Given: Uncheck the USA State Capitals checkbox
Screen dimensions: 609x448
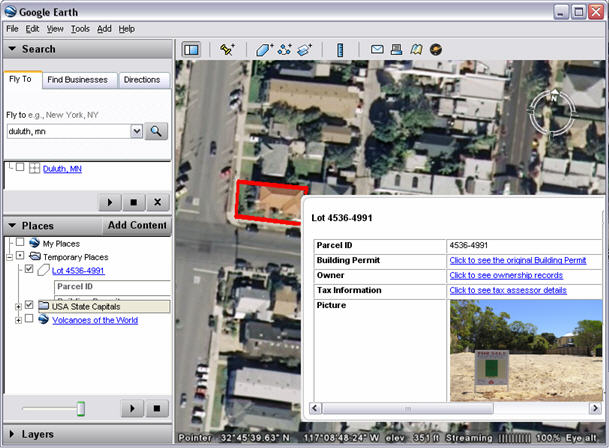Looking at the screenshot, I should pyautogui.click(x=29, y=305).
